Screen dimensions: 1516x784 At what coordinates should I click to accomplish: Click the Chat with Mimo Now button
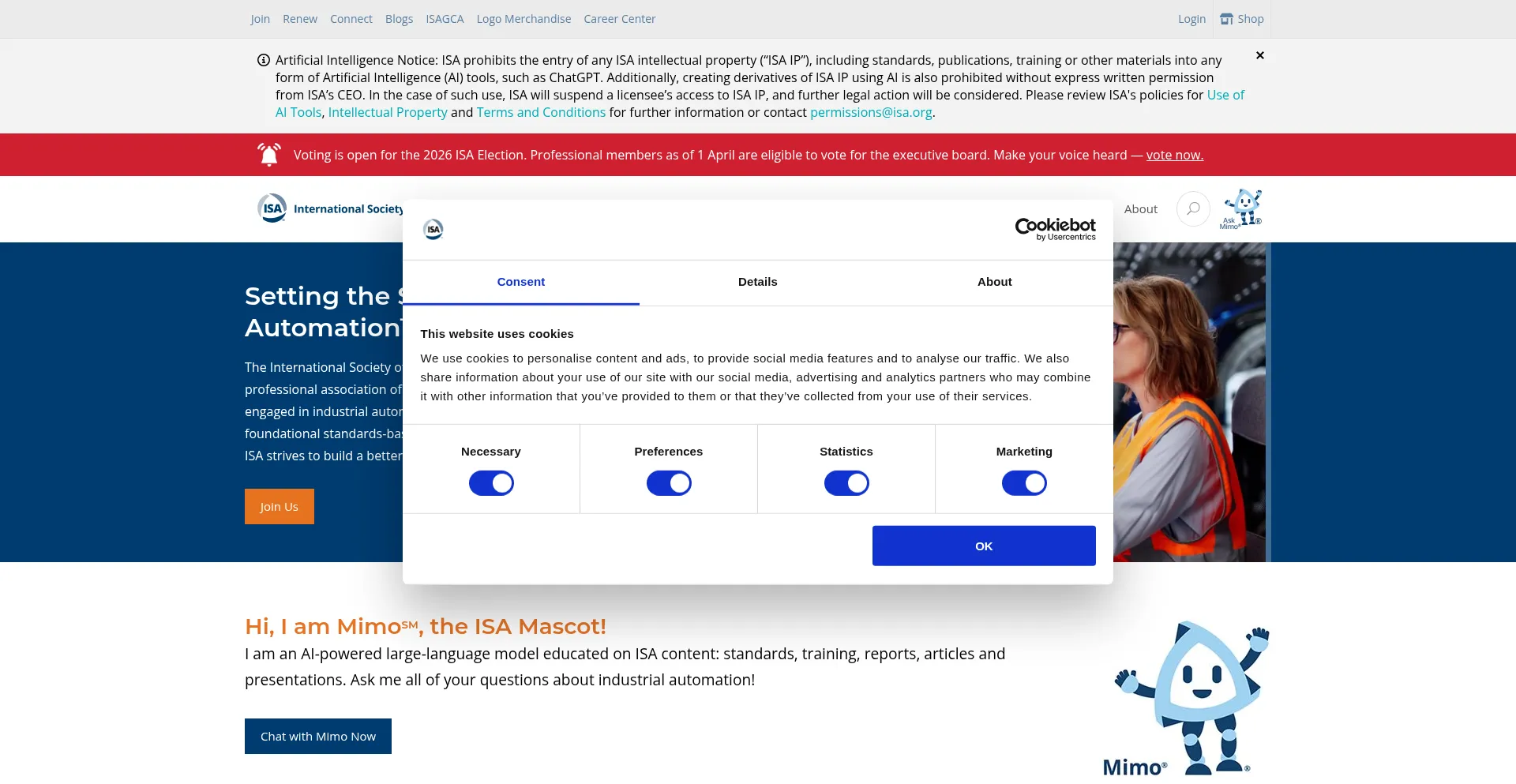[318, 736]
